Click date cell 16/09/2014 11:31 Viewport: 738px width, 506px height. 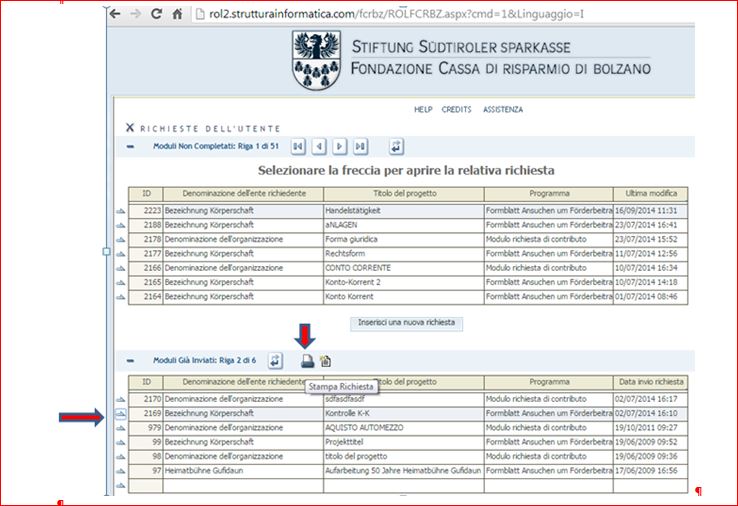650,210
